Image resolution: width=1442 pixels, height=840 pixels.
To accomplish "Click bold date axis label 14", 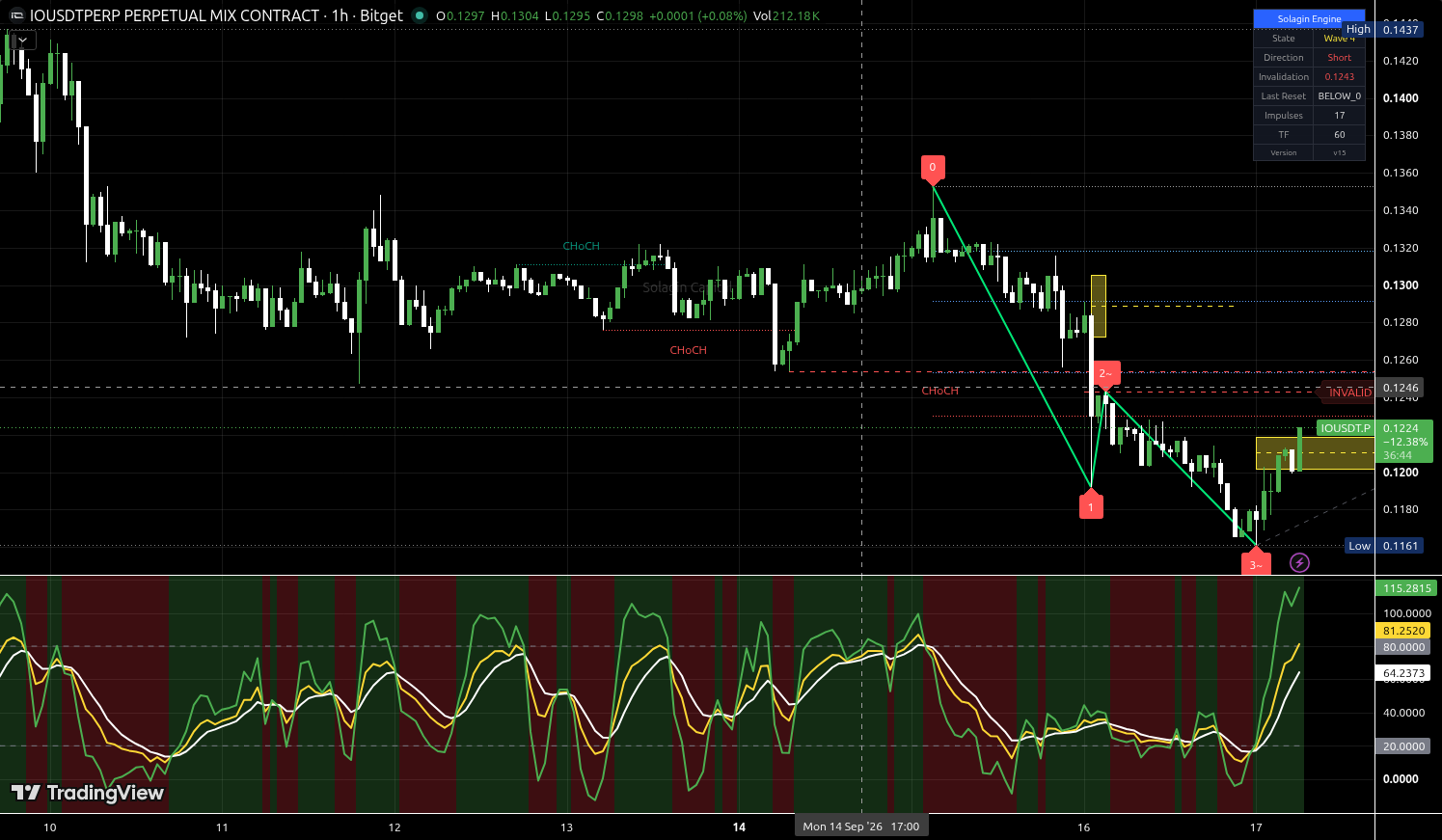I will (x=739, y=827).
